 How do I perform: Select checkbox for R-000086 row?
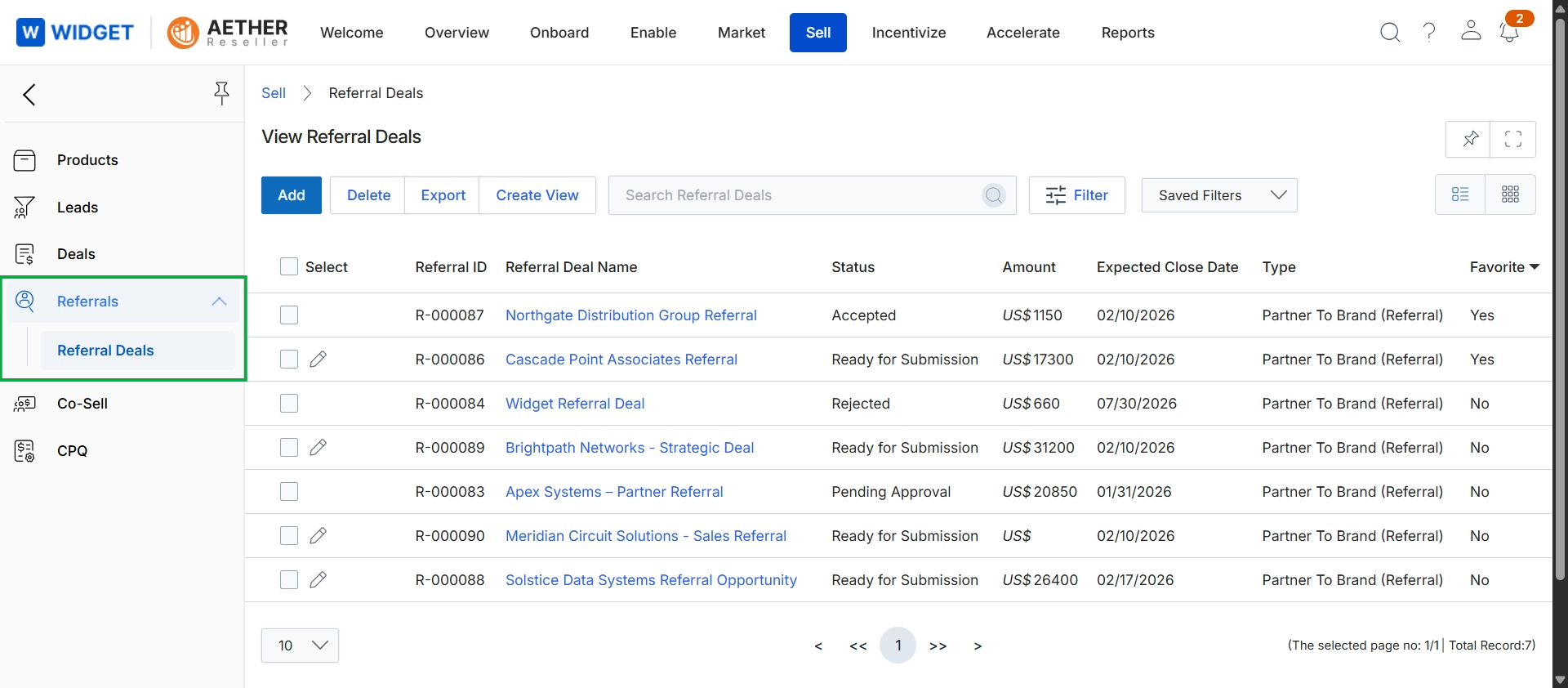pos(289,360)
